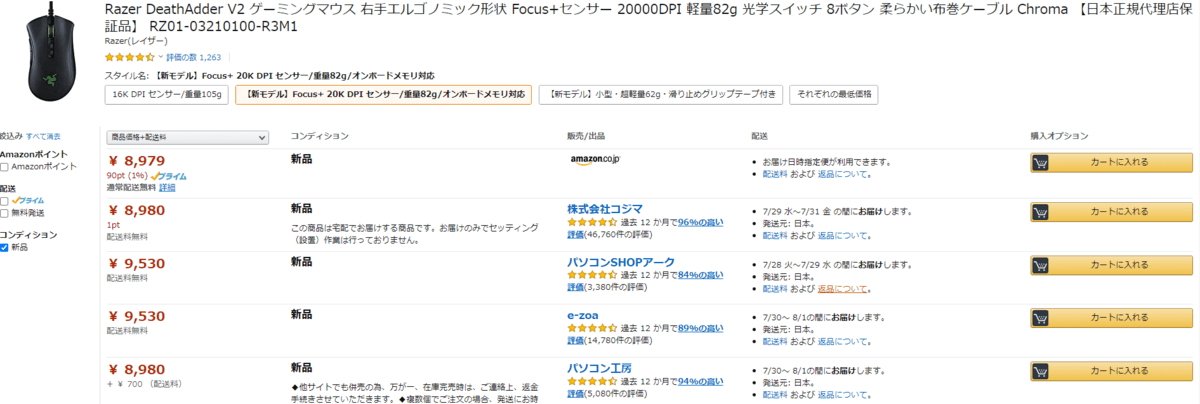Open seller パソコン工房
The image size is (1200, 404).
(x=599, y=368)
